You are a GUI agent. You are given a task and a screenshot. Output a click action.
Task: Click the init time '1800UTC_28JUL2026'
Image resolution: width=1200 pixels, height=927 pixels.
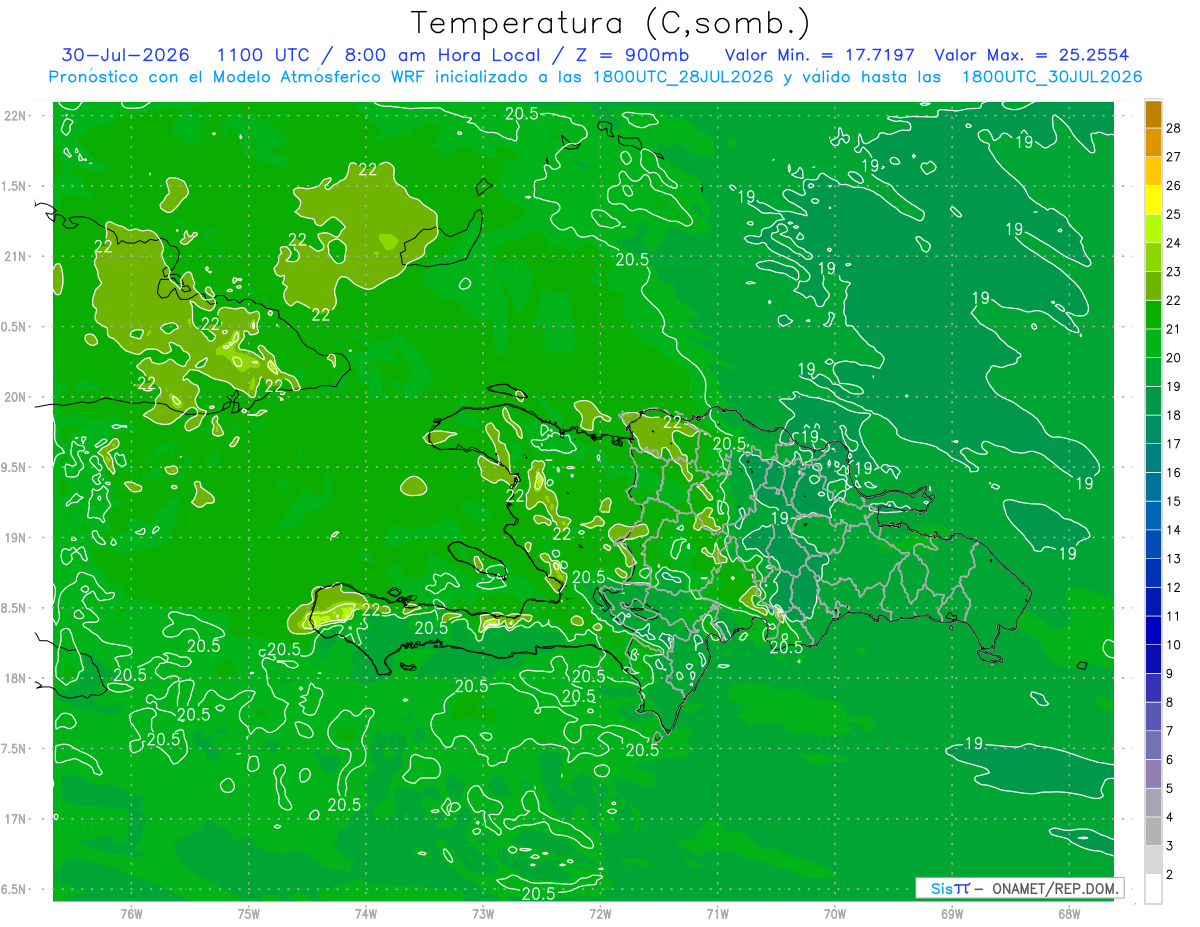[x=683, y=77]
